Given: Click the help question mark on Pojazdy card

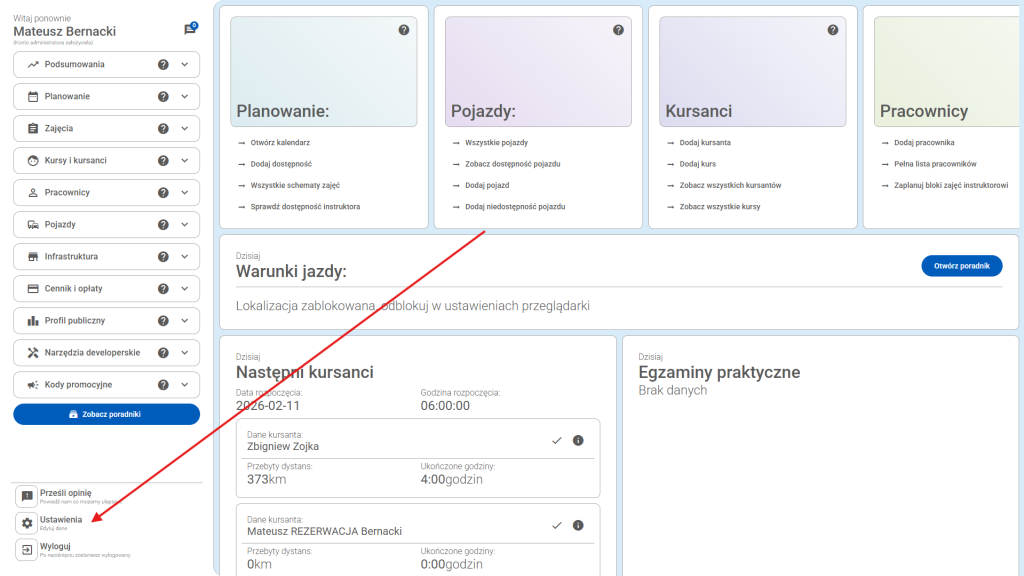Looking at the screenshot, I should (x=617, y=30).
